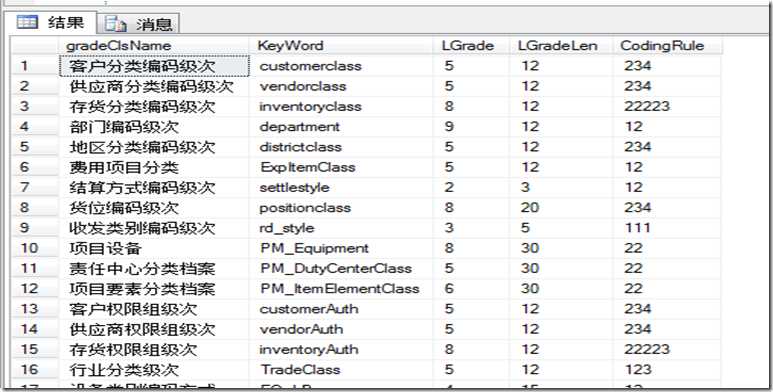Click the department keyword cell

(x=341, y=127)
